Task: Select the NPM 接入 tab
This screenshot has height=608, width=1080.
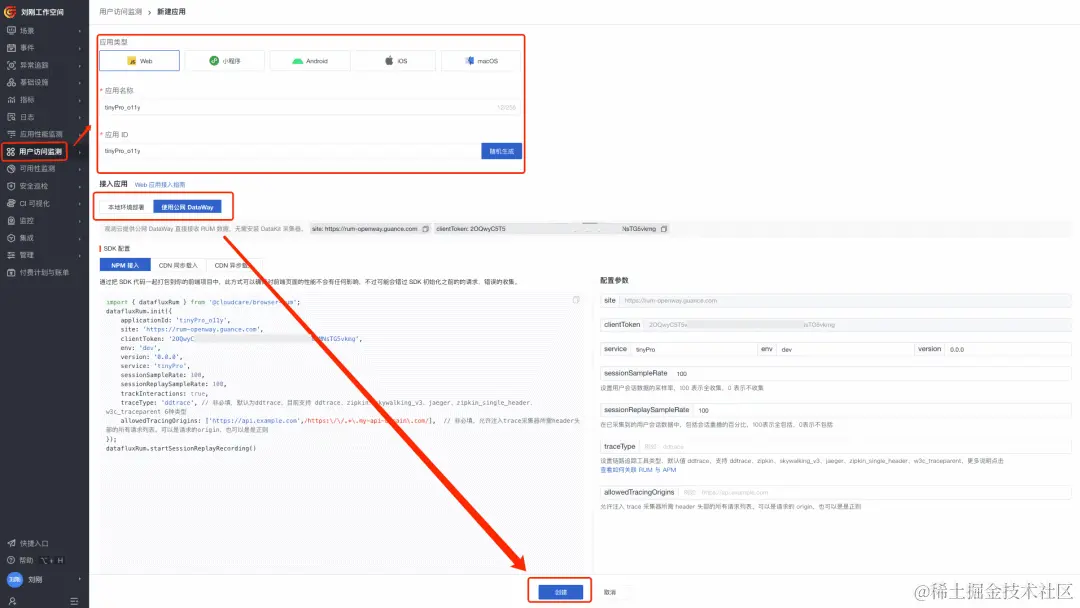Action: pyautogui.click(x=125, y=265)
